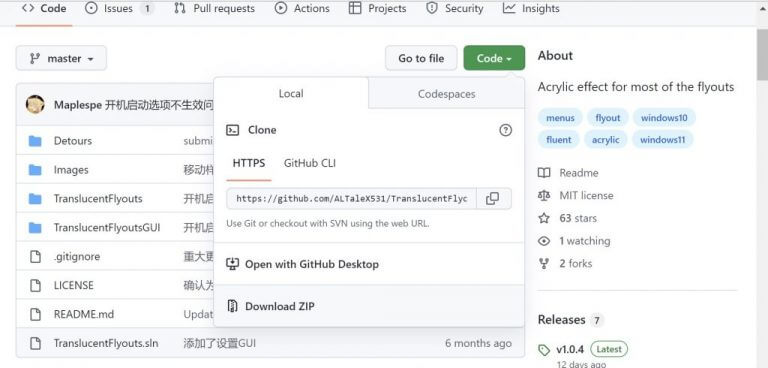This screenshot has width=768, height=368.
Task: Open the Pull requests tab
Action: [215, 8]
